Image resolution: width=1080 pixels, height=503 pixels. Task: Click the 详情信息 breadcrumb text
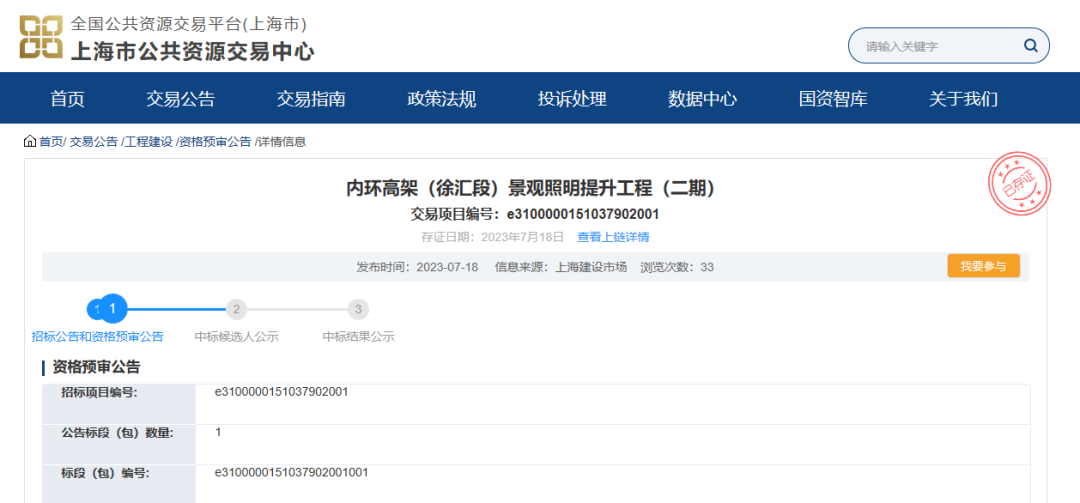[282, 142]
